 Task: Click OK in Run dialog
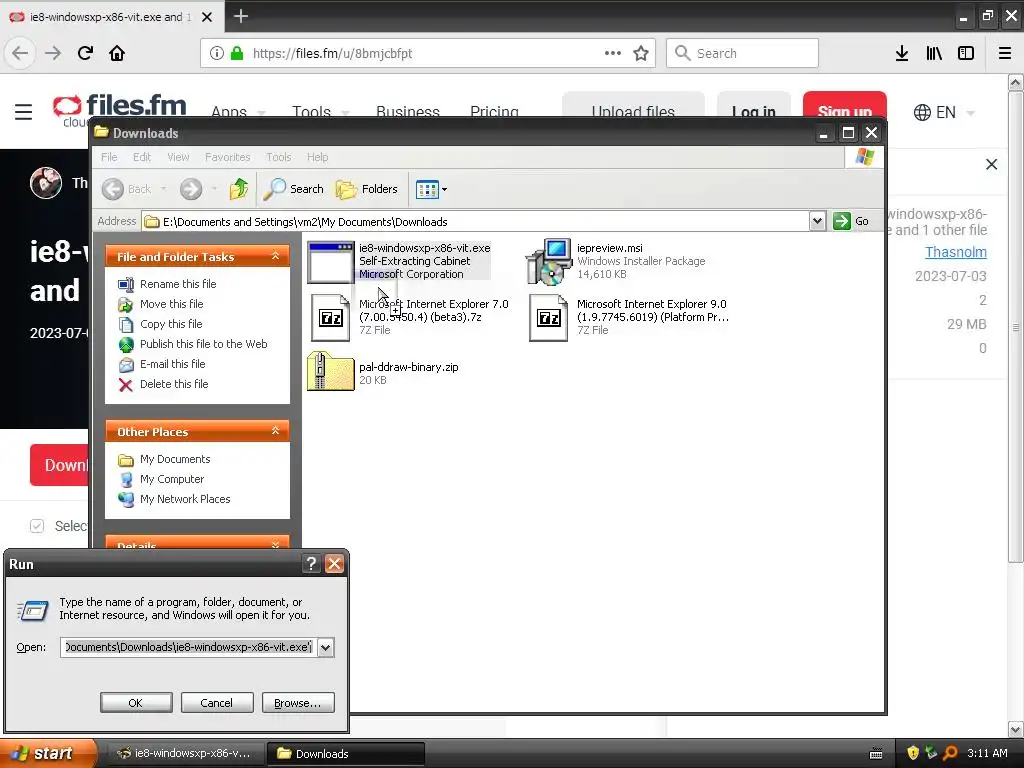pyautogui.click(x=136, y=703)
